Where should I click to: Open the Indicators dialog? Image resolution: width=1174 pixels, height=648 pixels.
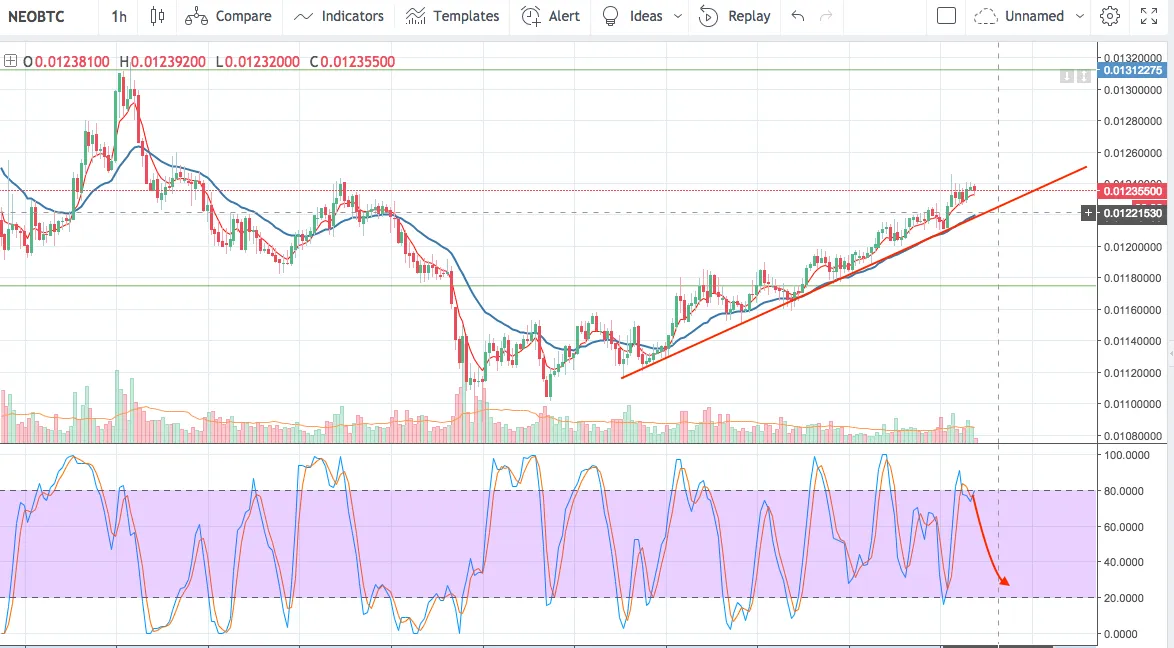tap(338, 16)
